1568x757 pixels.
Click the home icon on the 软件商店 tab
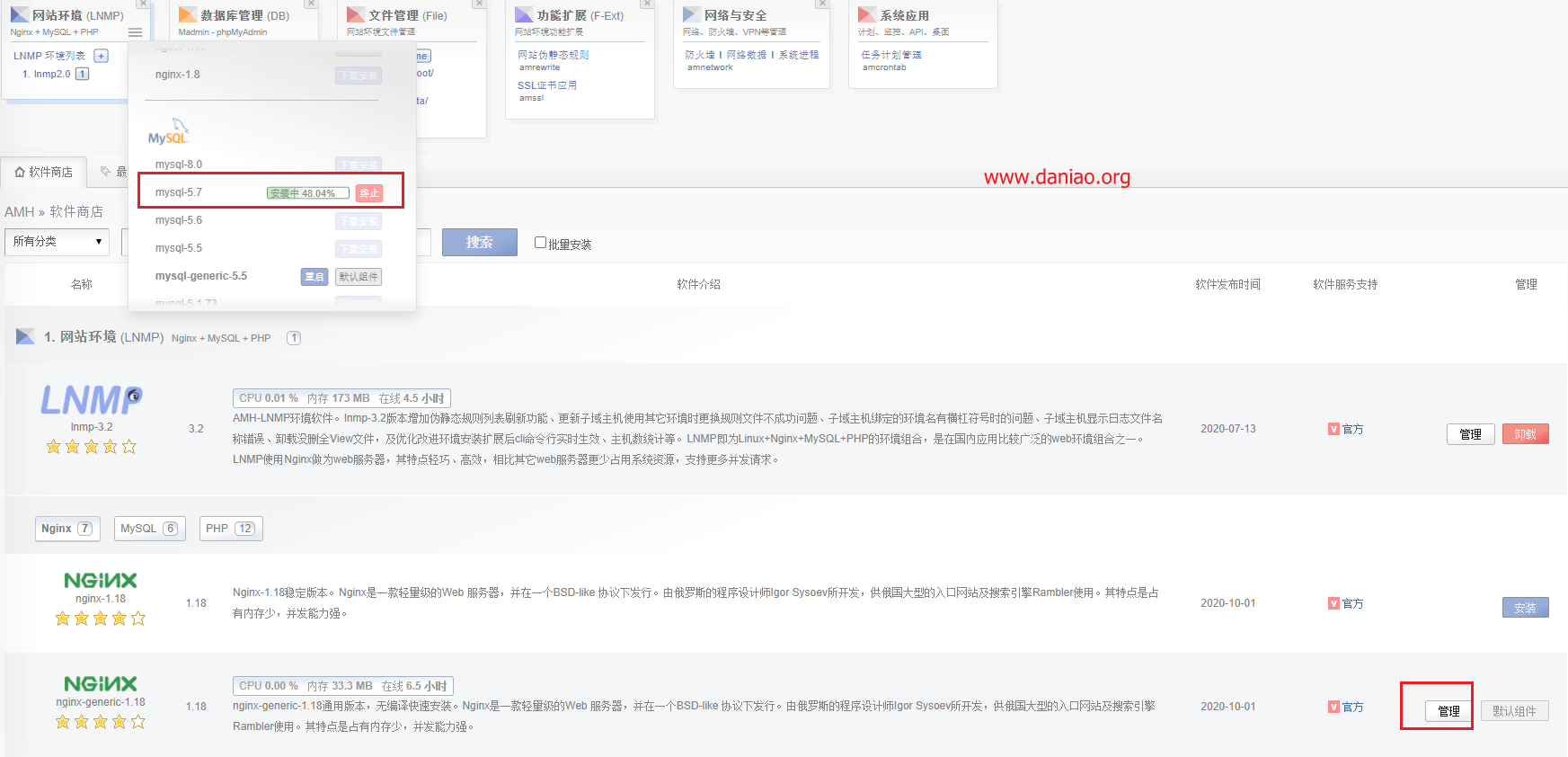tap(20, 172)
